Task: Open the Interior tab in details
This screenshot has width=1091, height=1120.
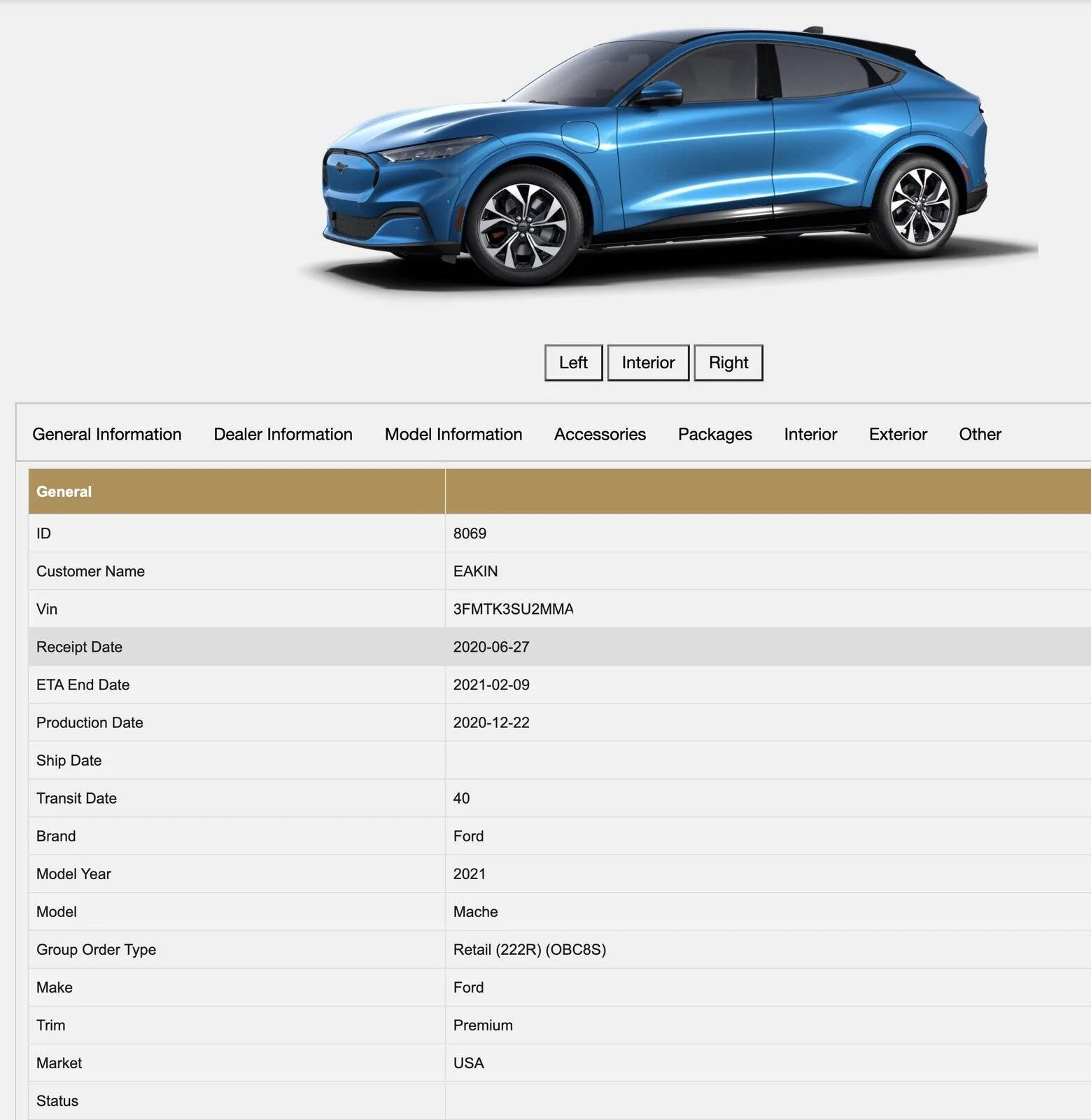Action: pyautogui.click(x=810, y=434)
